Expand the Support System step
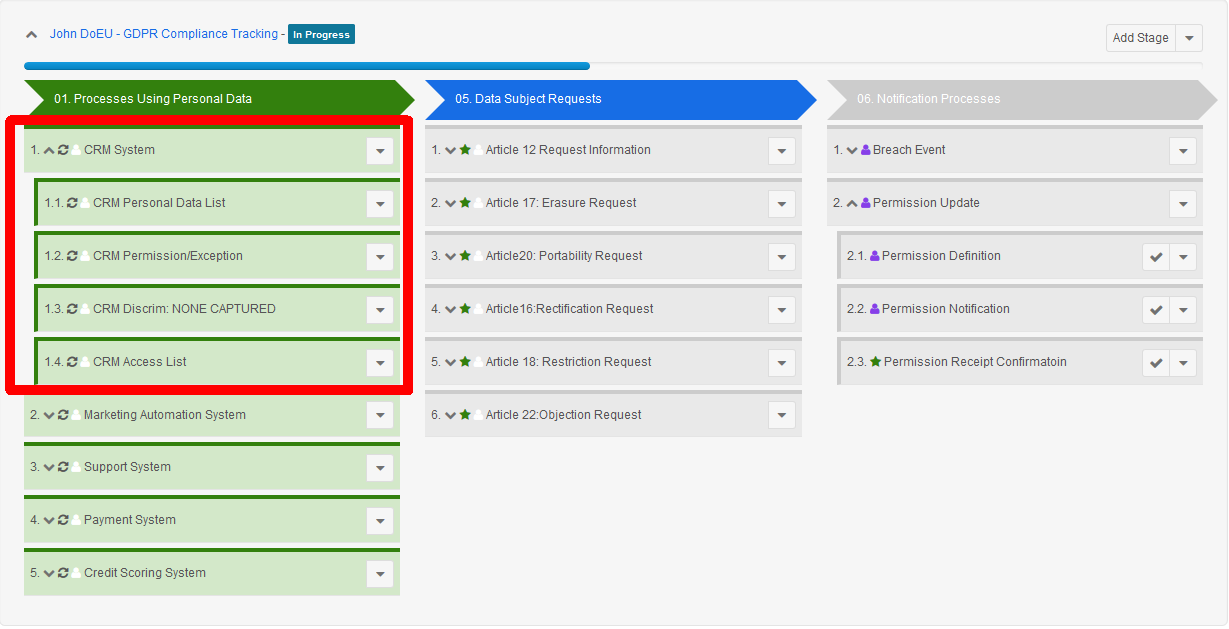 pyautogui.click(x=49, y=467)
